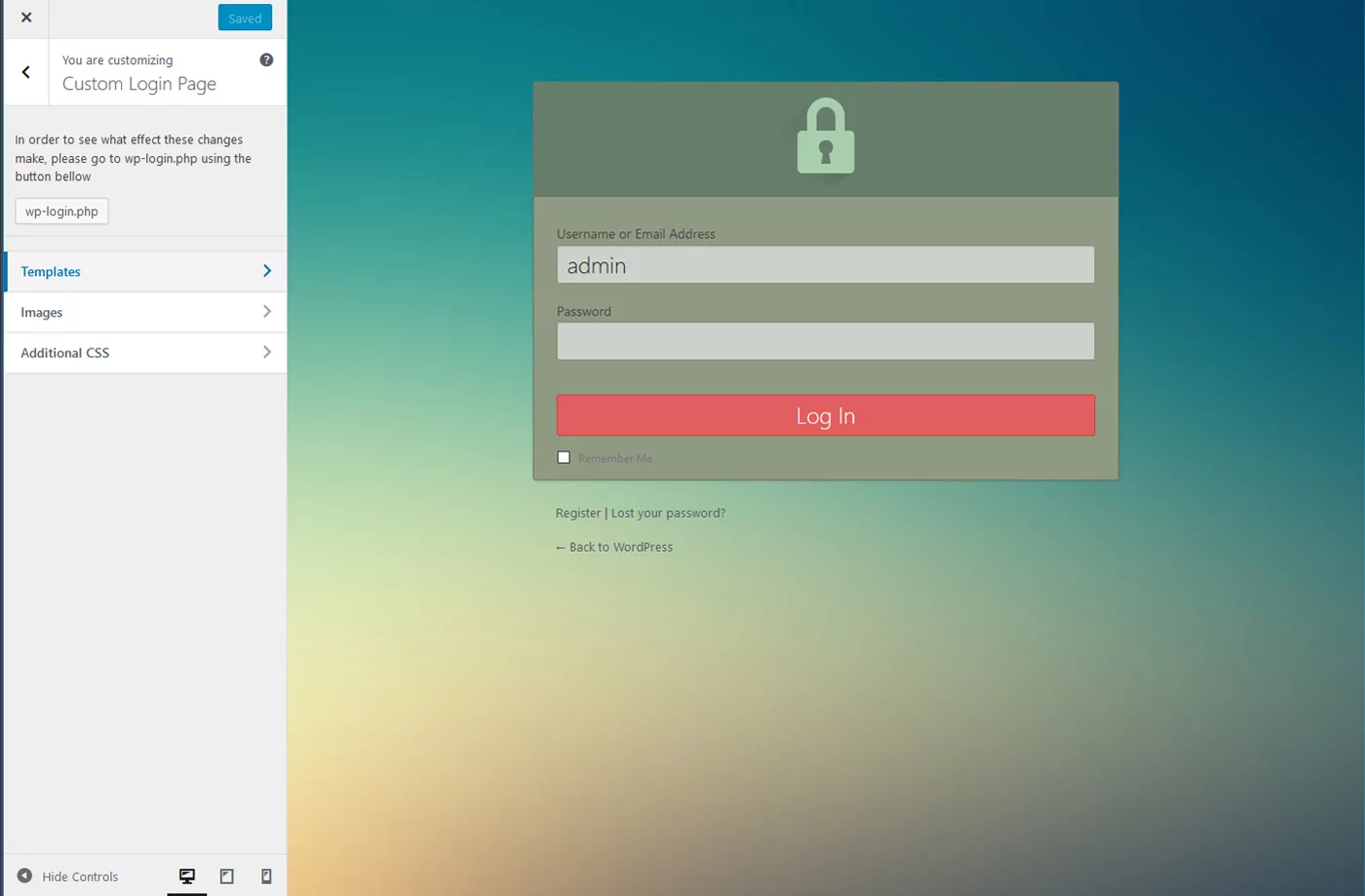This screenshot has width=1365, height=896.
Task: Expand the Images chevron arrow
Action: 267,312
